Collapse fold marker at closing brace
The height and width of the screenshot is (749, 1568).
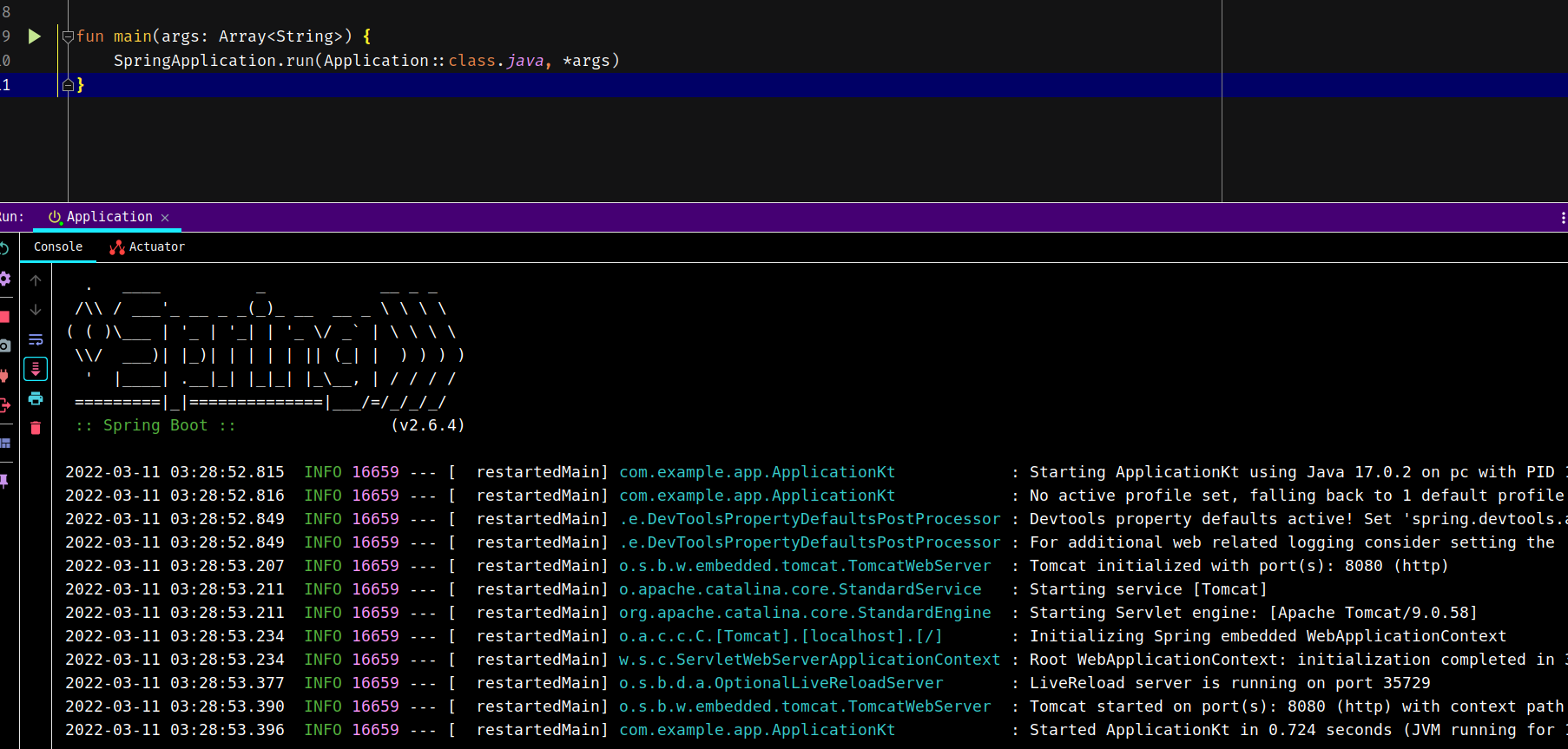[x=68, y=85]
